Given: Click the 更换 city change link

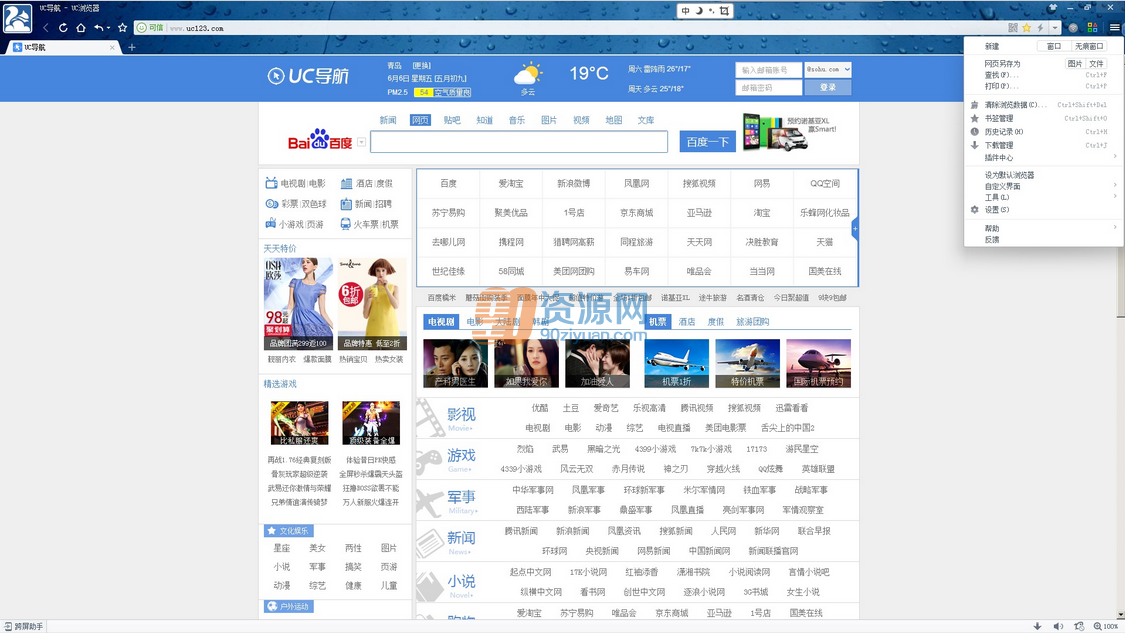Looking at the screenshot, I should coord(421,65).
